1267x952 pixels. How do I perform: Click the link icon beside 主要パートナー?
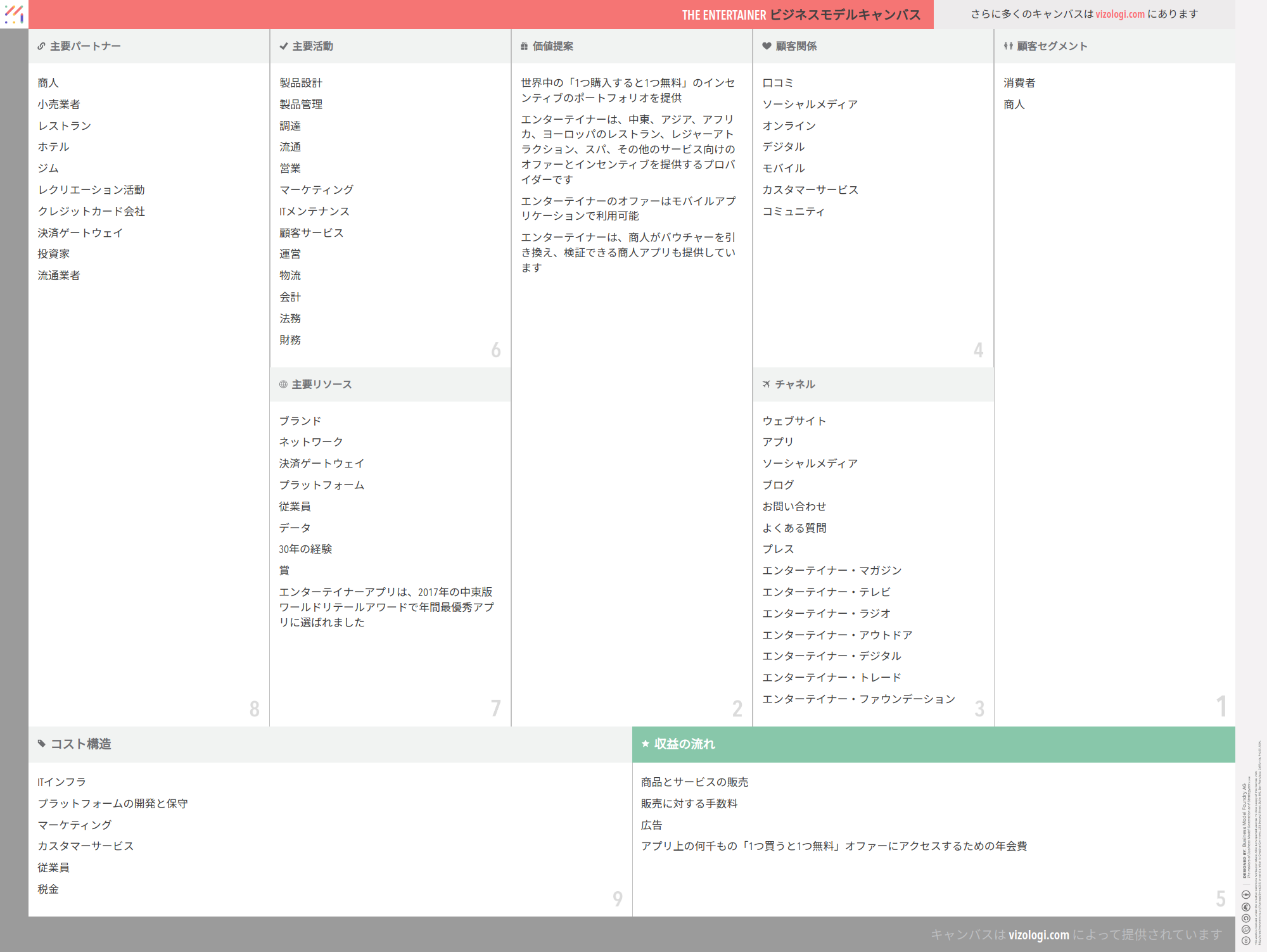41,46
